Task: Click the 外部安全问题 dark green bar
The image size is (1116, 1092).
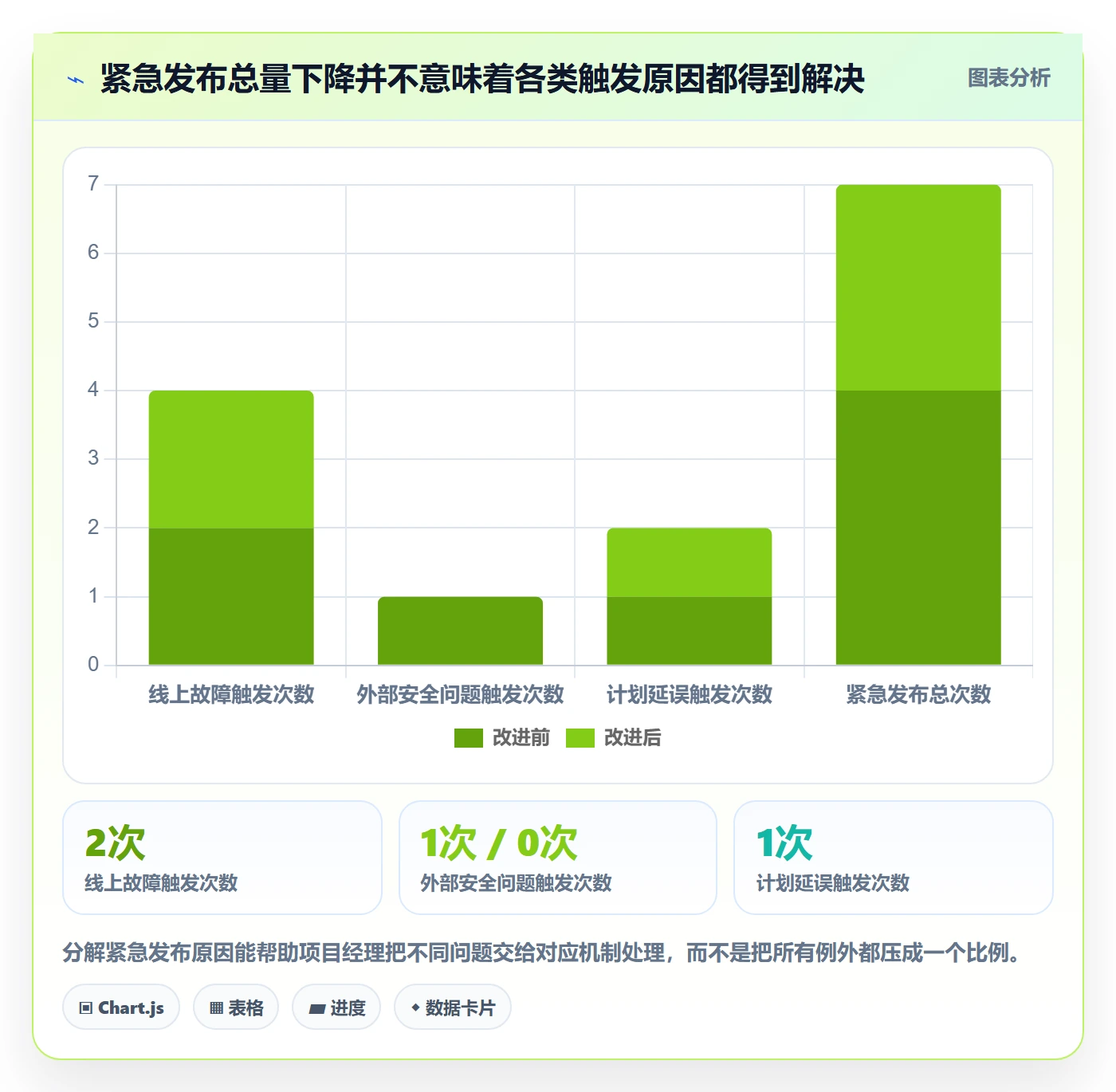Action: [x=460, y=630]
